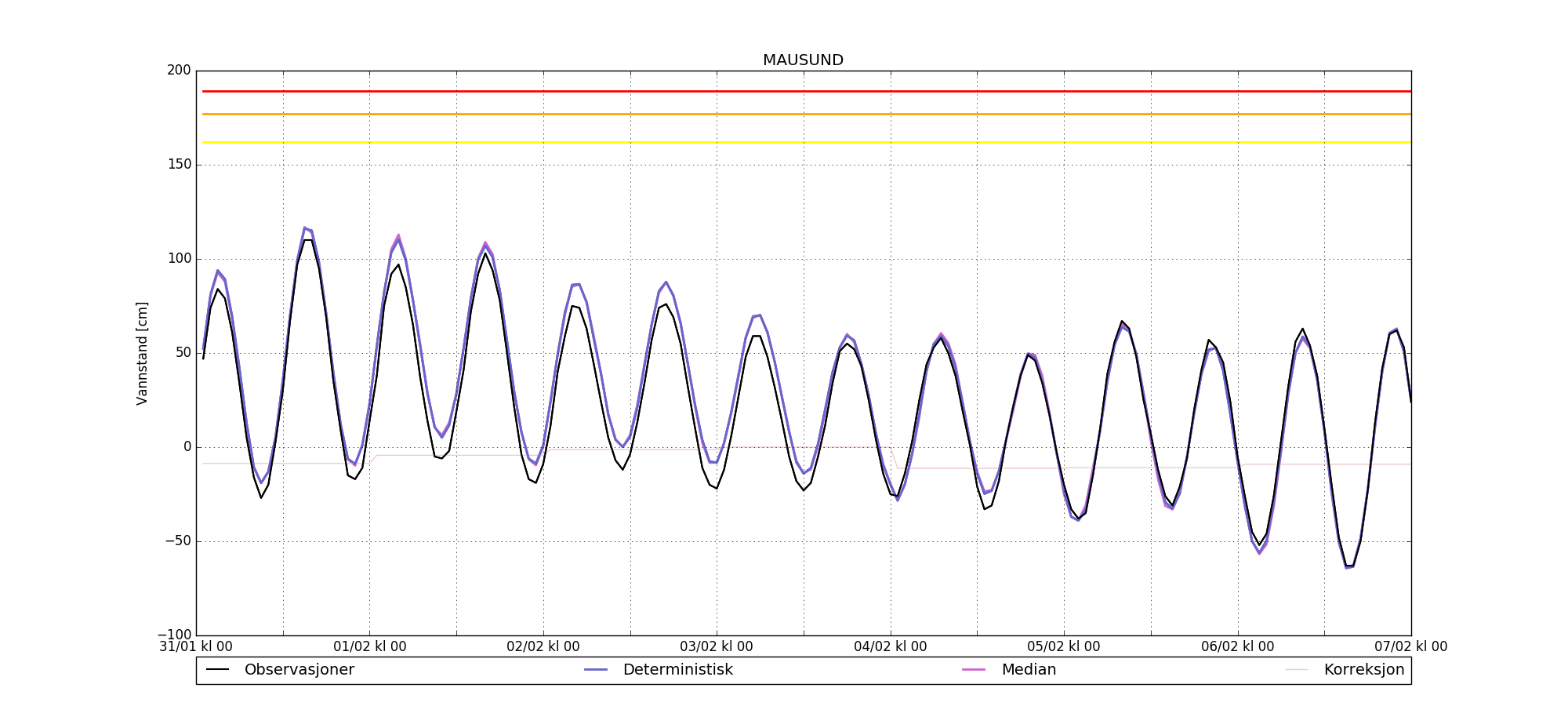The image size is (1568, 706).
Task: Select the Deterministisk legend label
Action: click(x=677, y=670)
